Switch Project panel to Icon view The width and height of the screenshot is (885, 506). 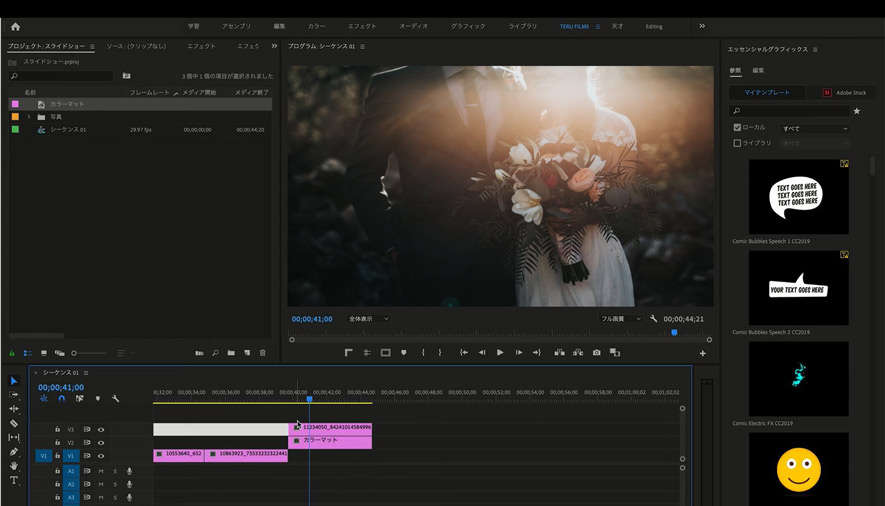43,353
